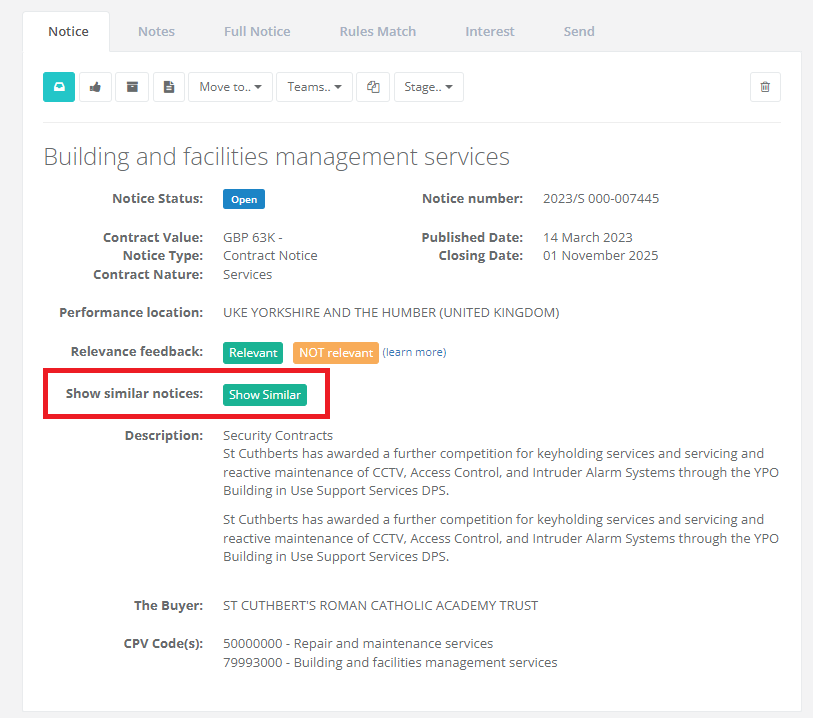
Task: Open the Stage.. dropdown
Action: pos(428,87)
